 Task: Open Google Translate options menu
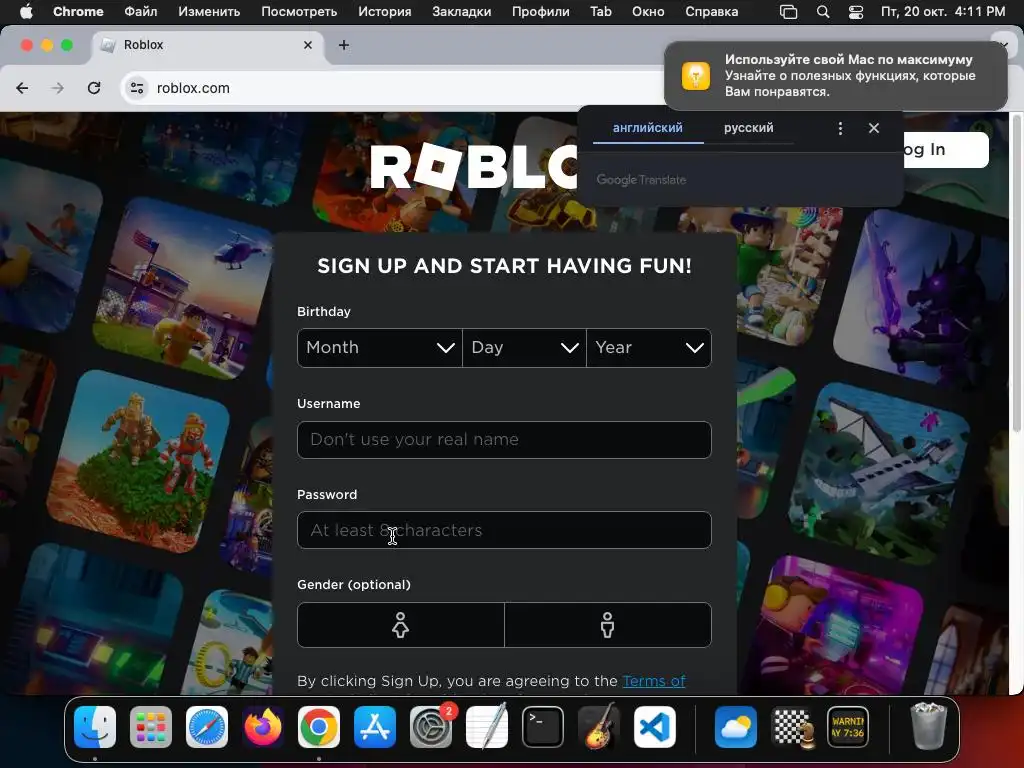coord(840,128)
